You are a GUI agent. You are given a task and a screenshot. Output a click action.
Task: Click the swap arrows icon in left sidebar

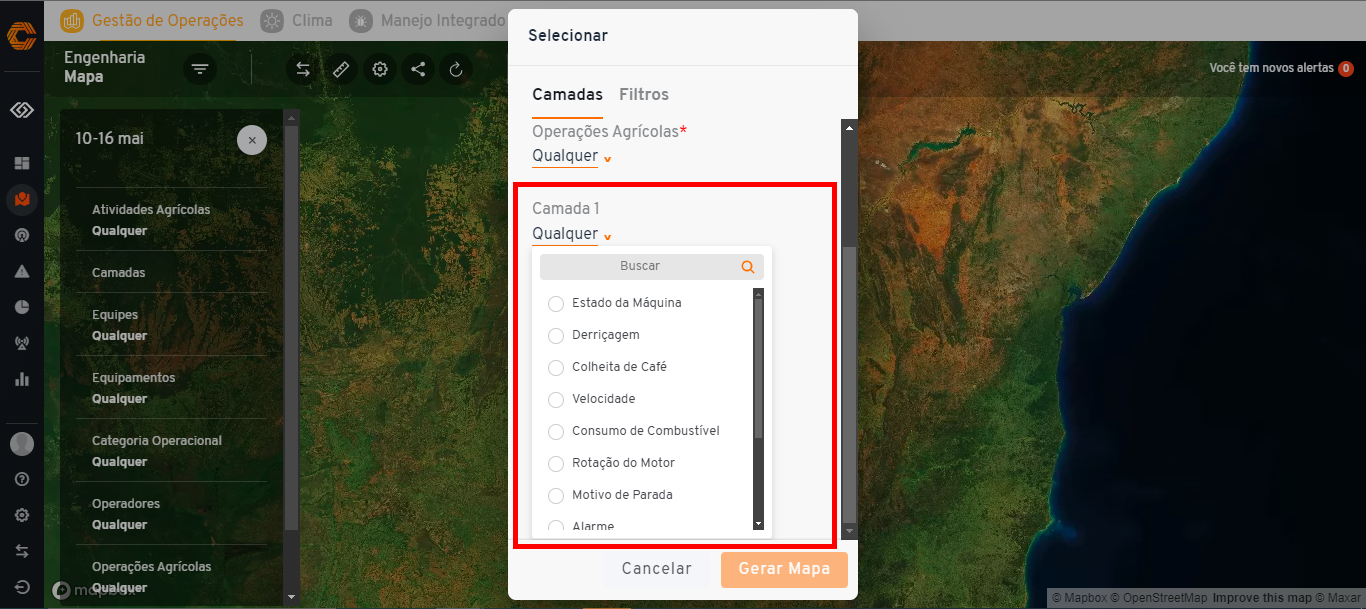(22, 551)
